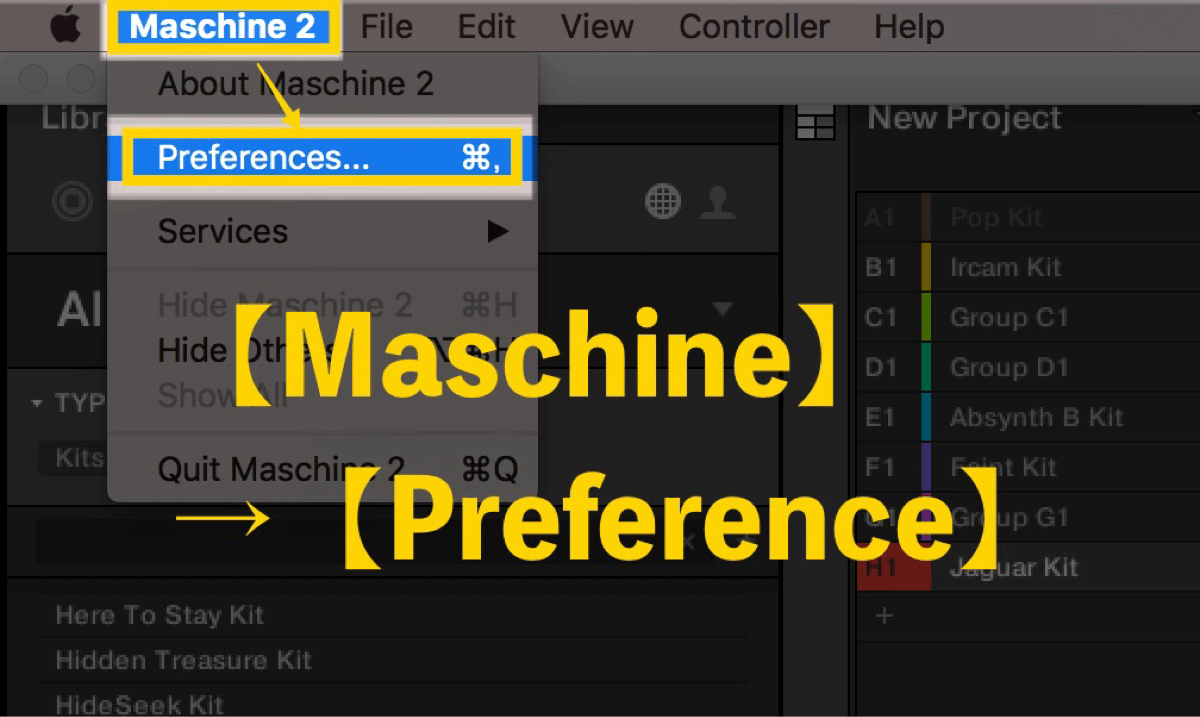Viewport: 1200px width, 717px height.
Task: Open the Maschine 2 menu
Action: (x=223, y=27)
